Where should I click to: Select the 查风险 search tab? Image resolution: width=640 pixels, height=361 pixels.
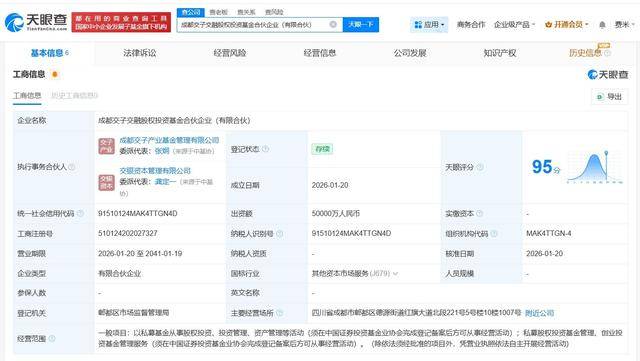[274, 12]
